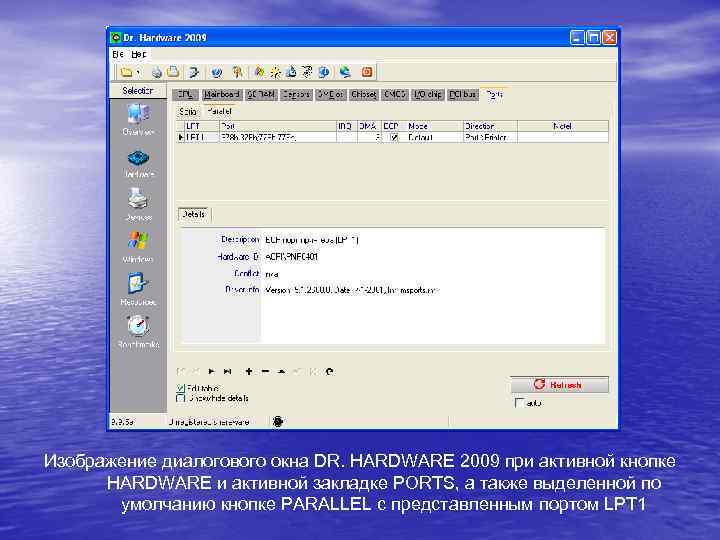Click the Mode column header
The width and height of the screenshot is (720, 540).
[434, 126]
